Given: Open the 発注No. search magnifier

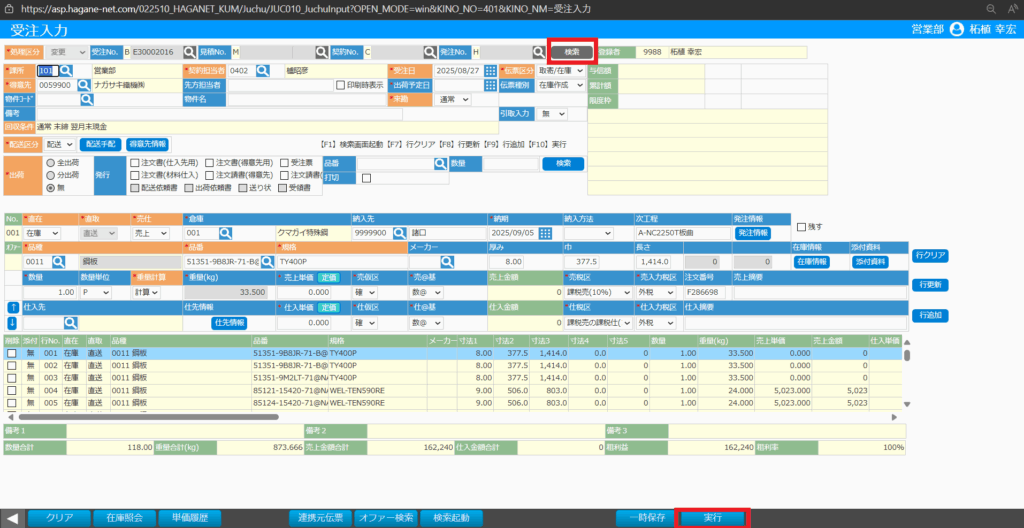Looking at the screenshot, I should [538, 52].
